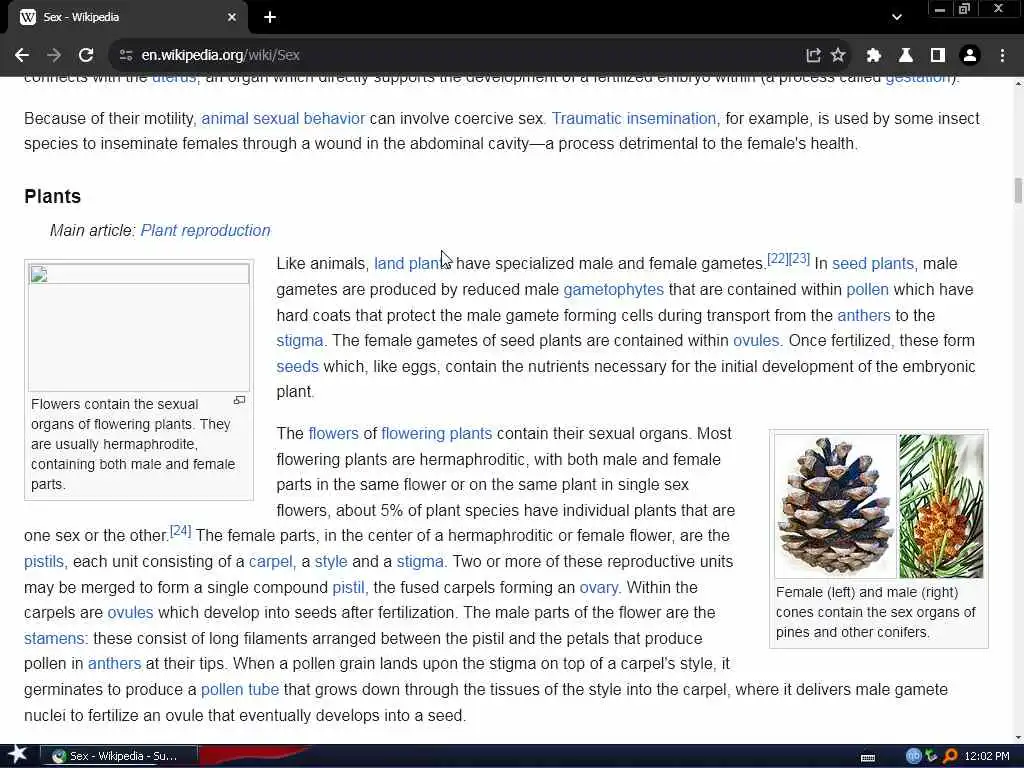Follow the ovary link
Screen dimensions: 1024x768
599,588
